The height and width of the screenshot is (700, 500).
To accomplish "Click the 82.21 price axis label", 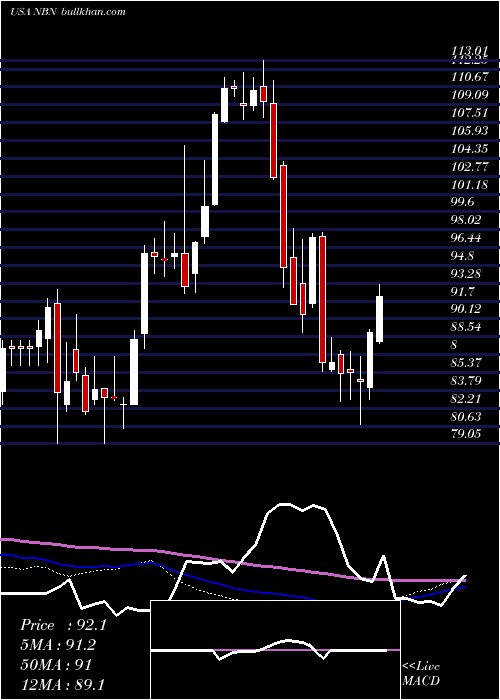I will [466, 398].
